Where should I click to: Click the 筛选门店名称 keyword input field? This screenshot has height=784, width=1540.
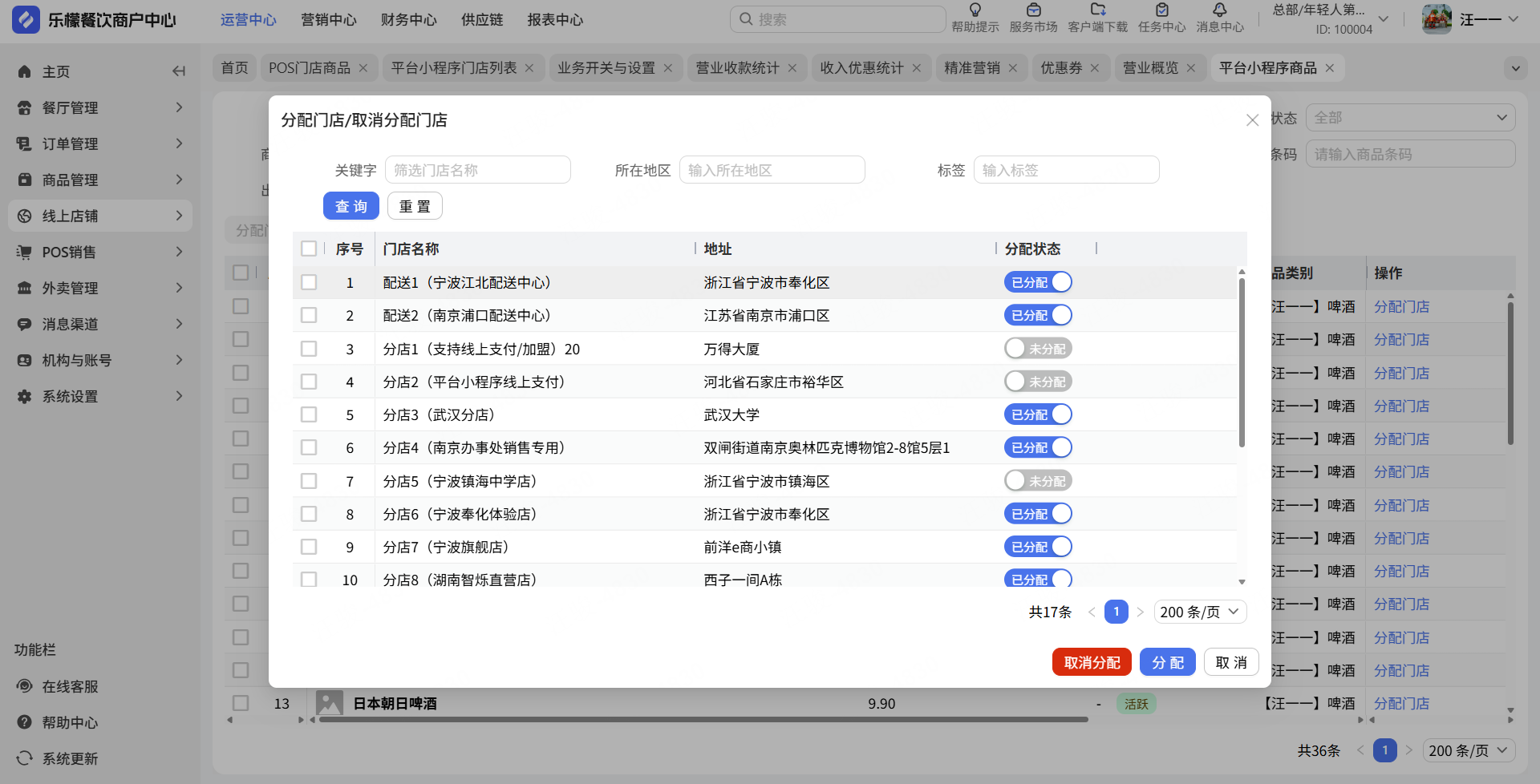coord(478,170)
